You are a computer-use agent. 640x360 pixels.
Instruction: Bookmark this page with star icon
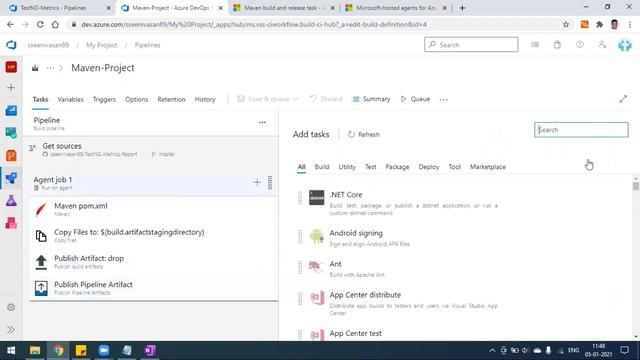(x=566, y=24)
